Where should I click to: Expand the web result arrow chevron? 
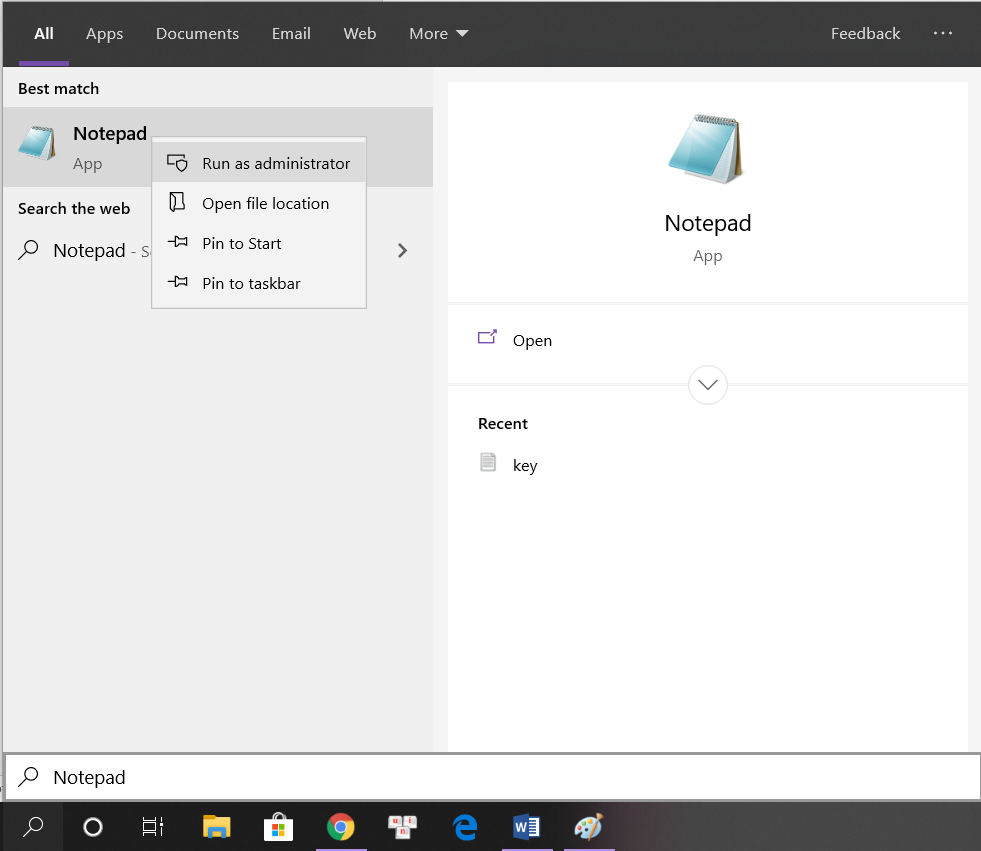(x=402, y=251)
